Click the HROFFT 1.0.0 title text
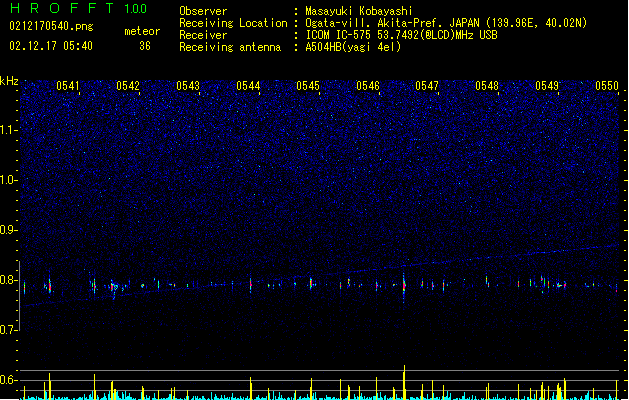The image size is (629, 400). (x=78, y=8)
